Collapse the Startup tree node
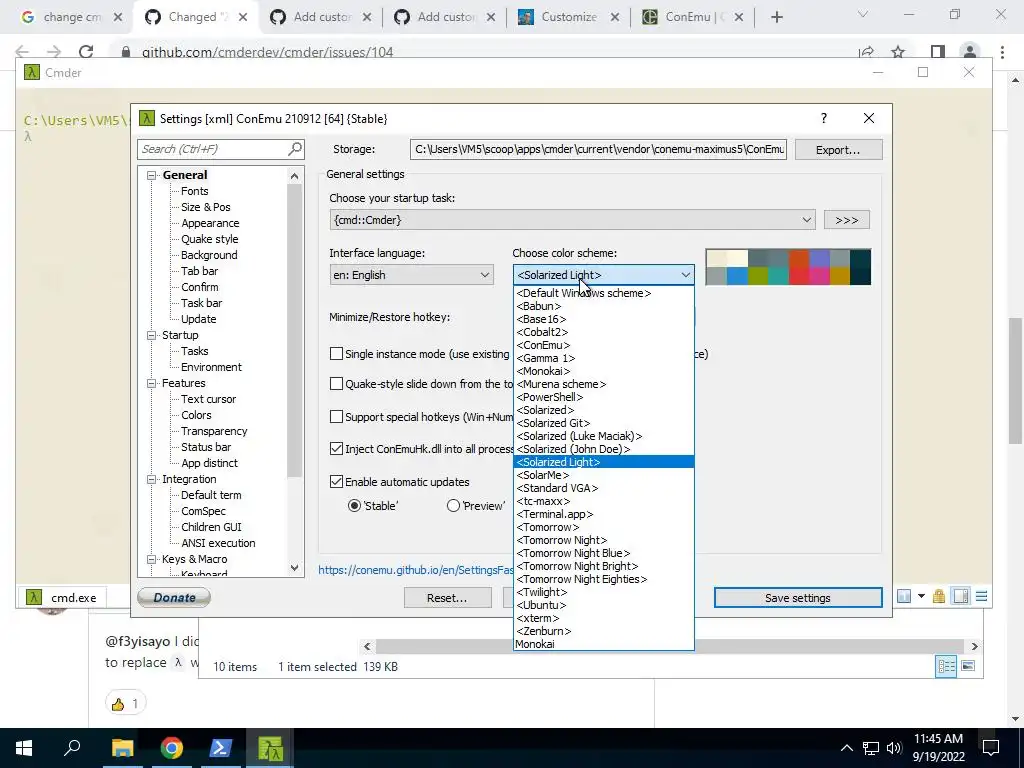1024x768 pixels. (152, 335)
